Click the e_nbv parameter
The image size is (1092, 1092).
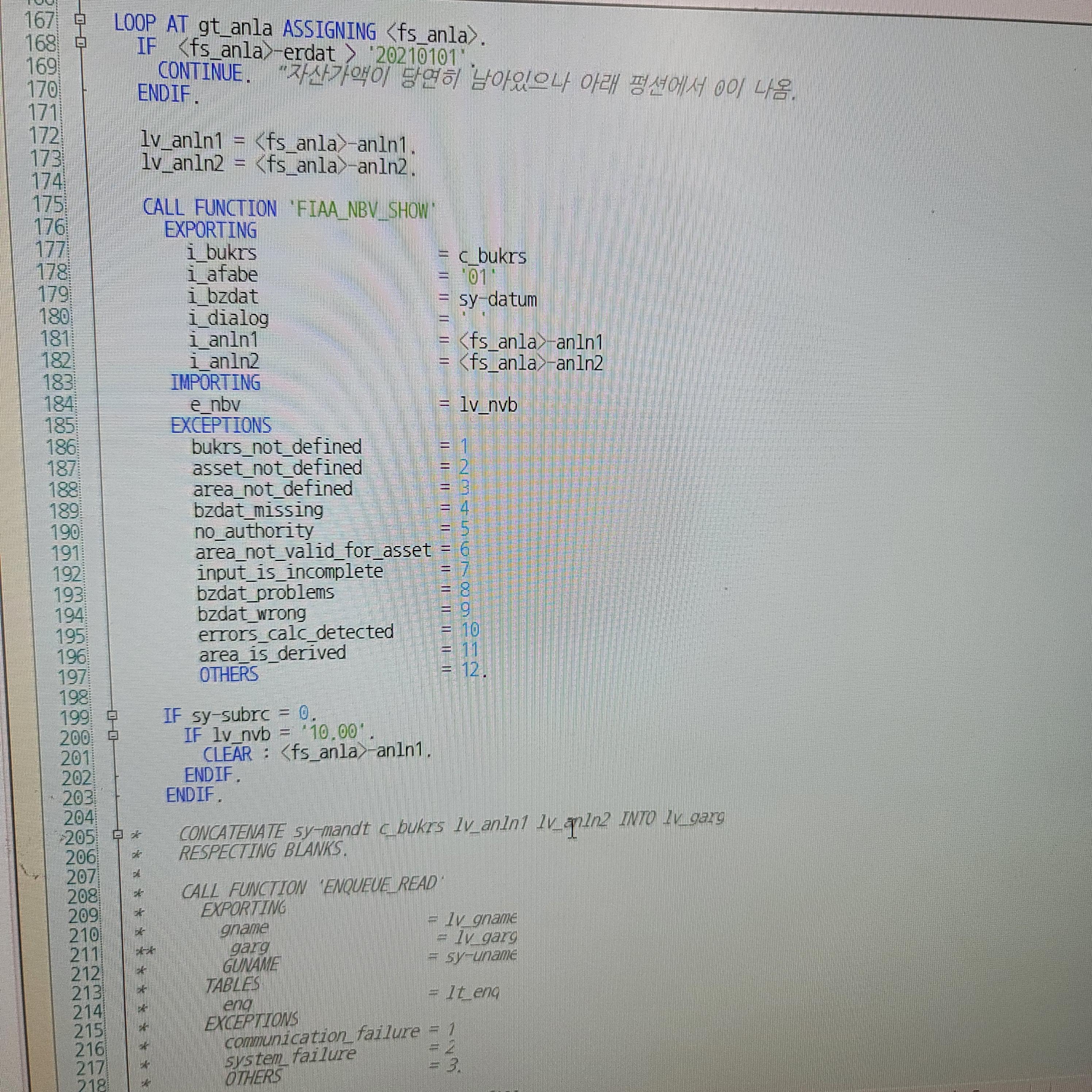coord(215,405)
